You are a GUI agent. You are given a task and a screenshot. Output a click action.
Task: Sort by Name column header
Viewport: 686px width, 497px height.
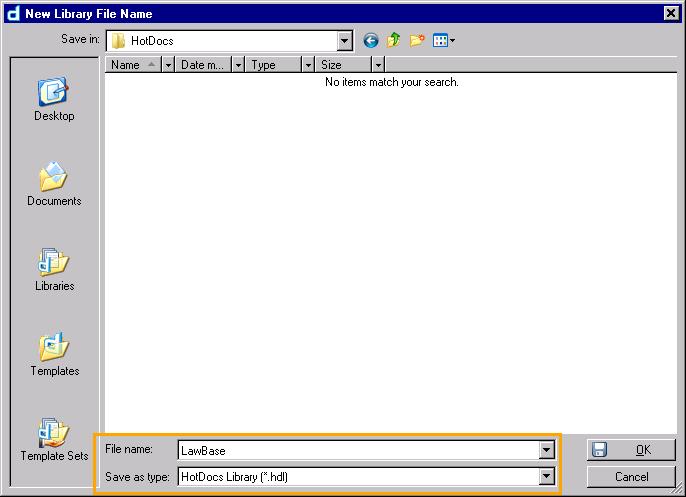pos(133,65)
